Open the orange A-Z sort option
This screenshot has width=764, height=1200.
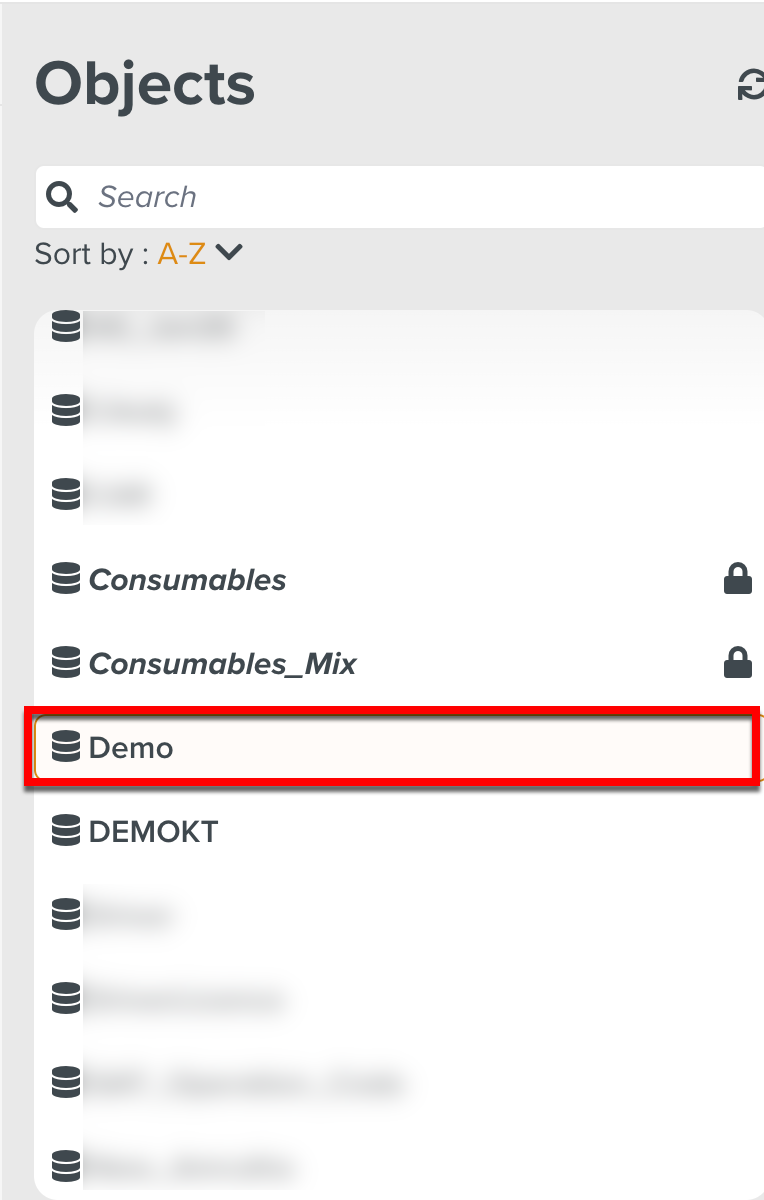[x=181, y=254]
